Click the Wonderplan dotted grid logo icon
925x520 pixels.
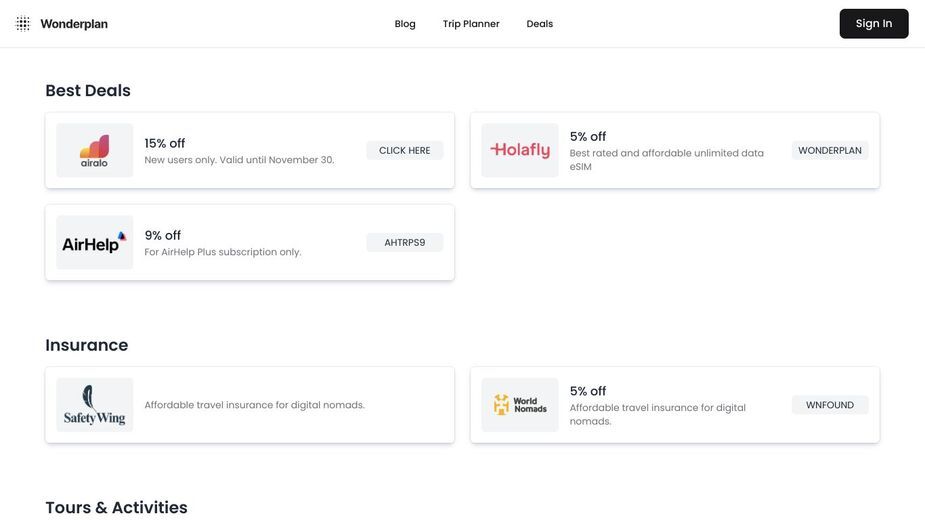click(x=22, y=24)
